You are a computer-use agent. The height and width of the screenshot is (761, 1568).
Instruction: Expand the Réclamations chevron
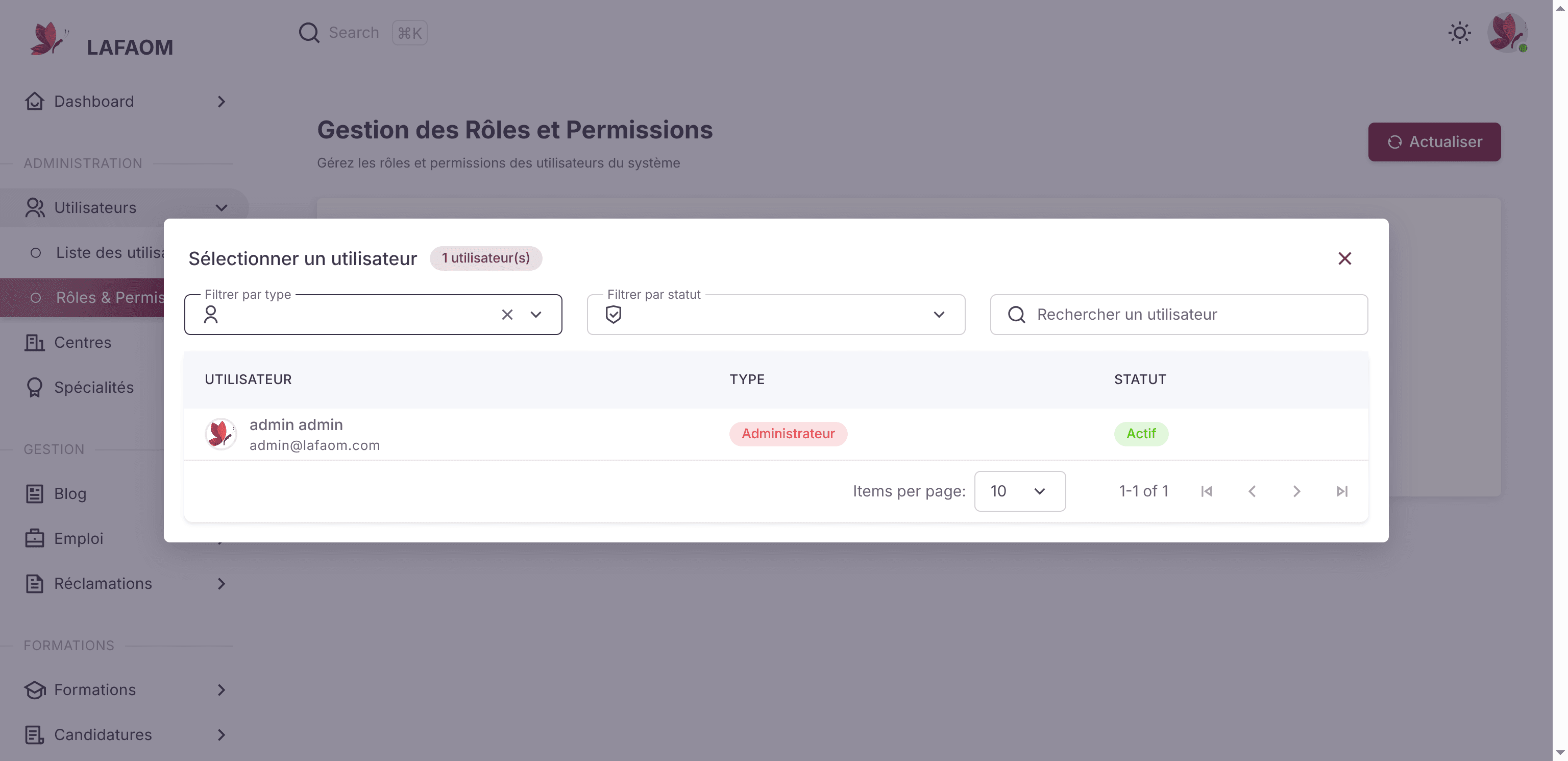coord(222,584)
